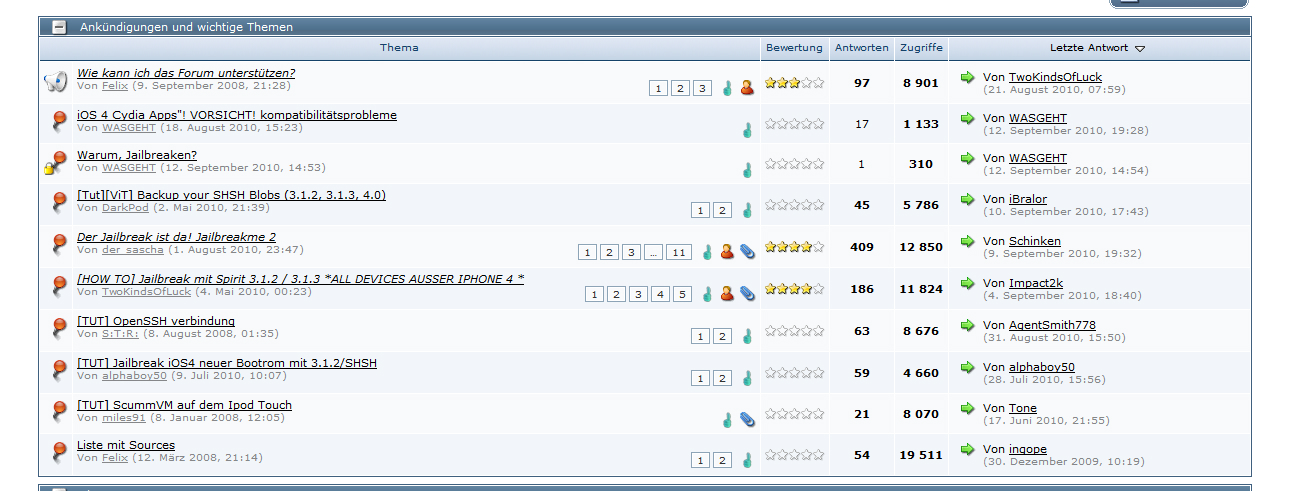Go to page 2 of Forum unterstützen thread
This screenshot has width=1305, height=491.
(680, 89)
